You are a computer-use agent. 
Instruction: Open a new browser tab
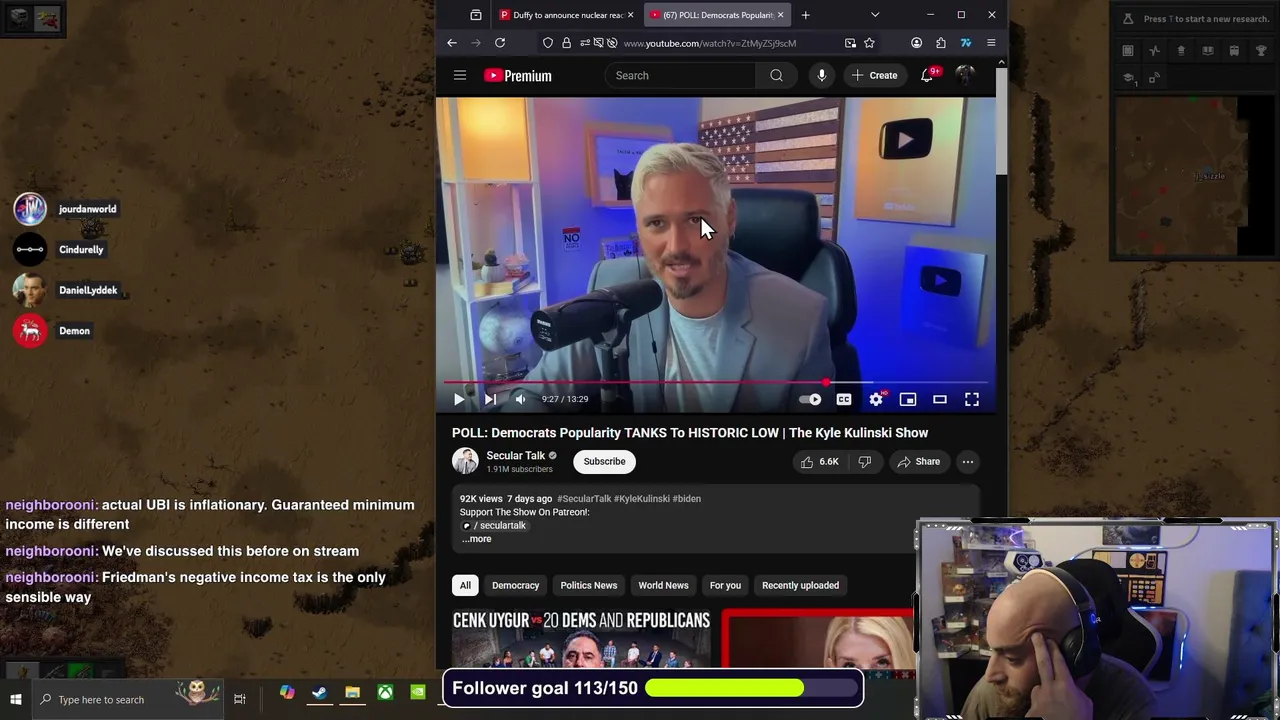click(x=805, y=15)
